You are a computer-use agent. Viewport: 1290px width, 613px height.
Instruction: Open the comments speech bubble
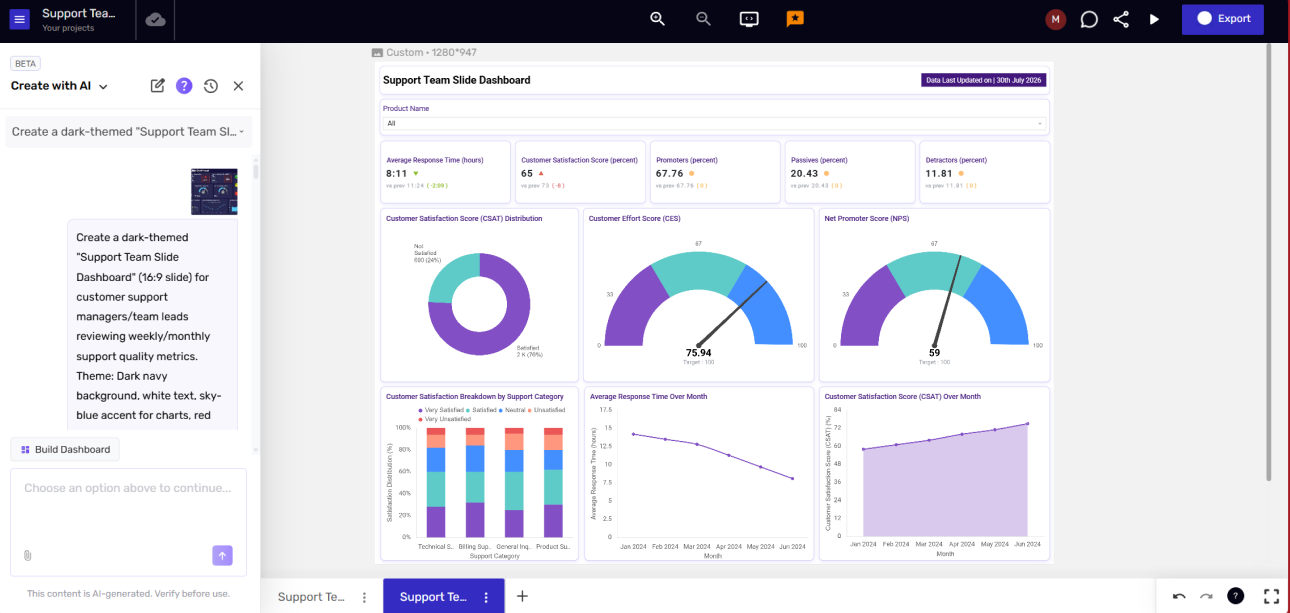coord(1089,19)
